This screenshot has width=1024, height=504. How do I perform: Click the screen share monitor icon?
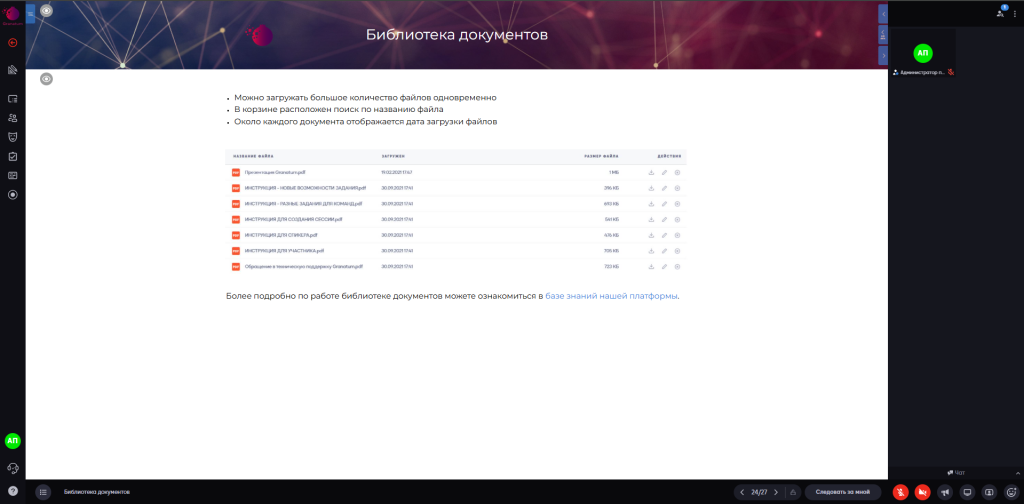[x=968, y=492]
